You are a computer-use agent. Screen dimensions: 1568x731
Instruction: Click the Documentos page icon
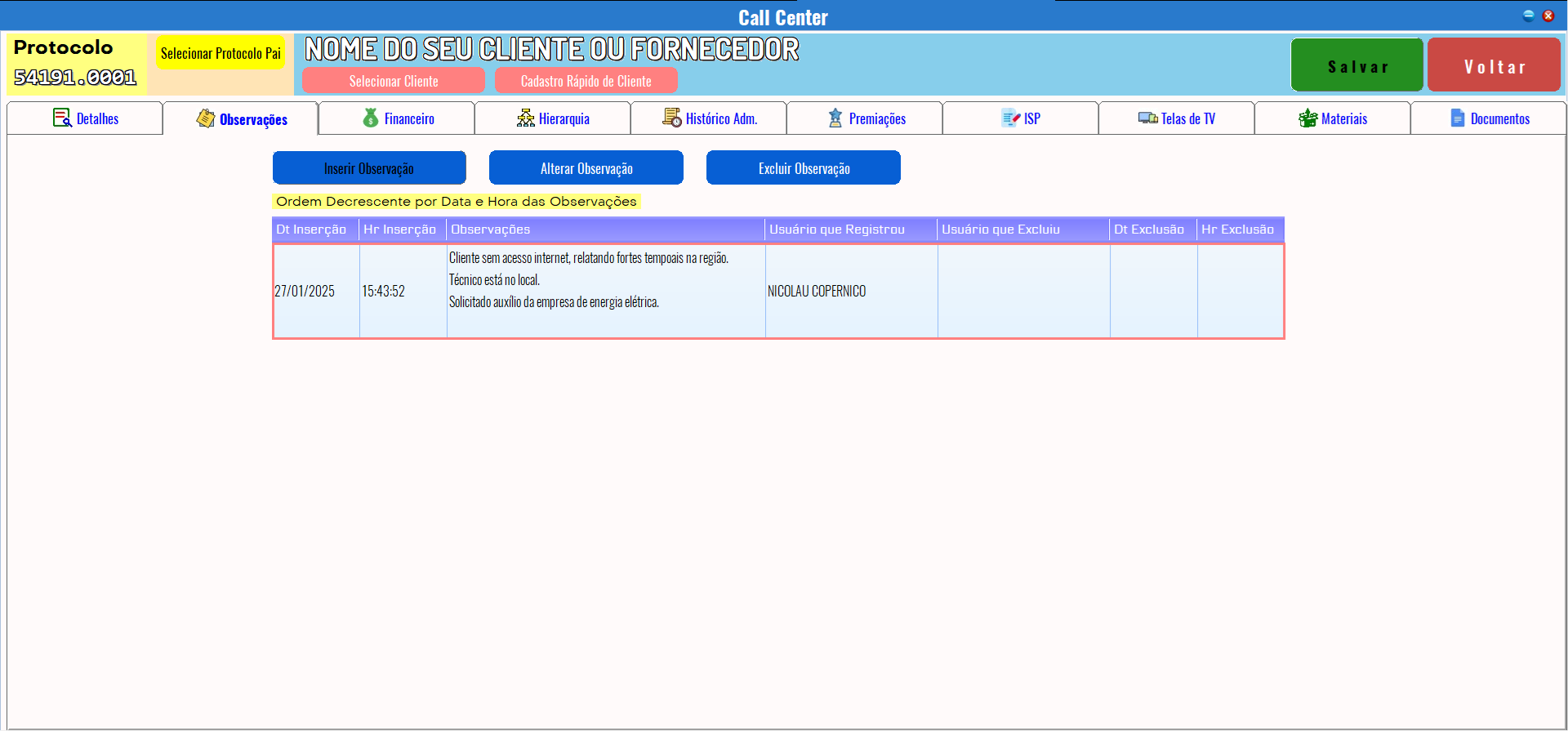coord(1458,118)
